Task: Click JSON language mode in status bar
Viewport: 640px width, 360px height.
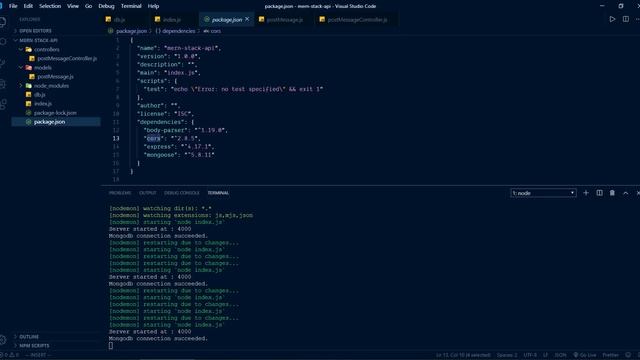Action: (560, 355)
